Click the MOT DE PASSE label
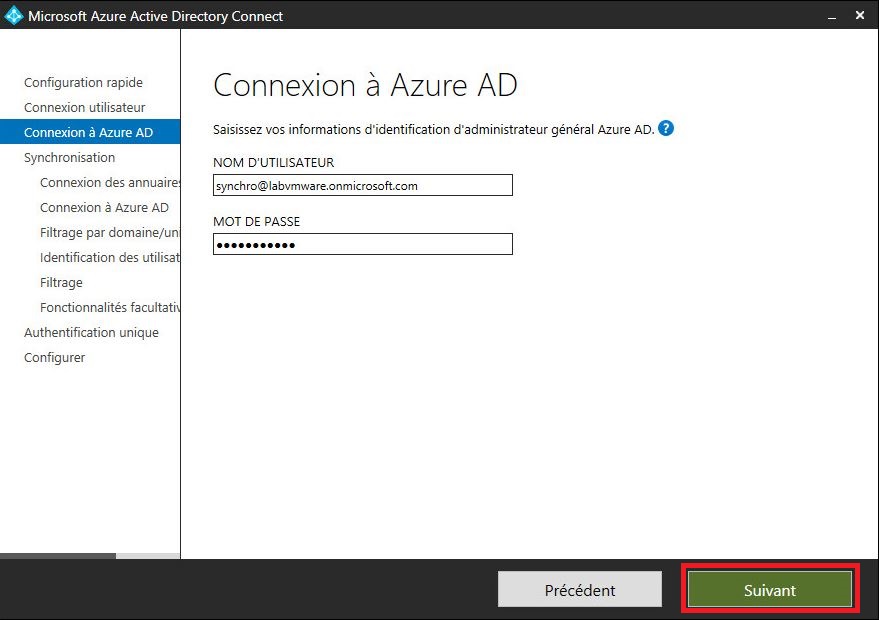 click(x=257, y=221)
